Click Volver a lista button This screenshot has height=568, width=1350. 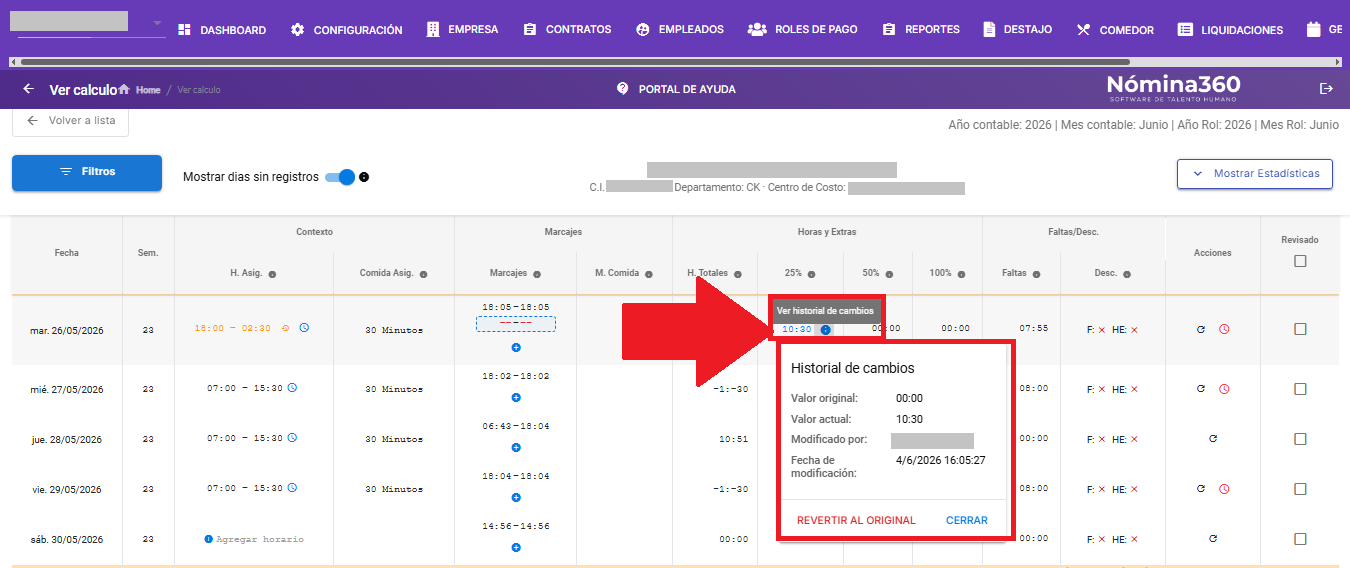coord(71,121)
